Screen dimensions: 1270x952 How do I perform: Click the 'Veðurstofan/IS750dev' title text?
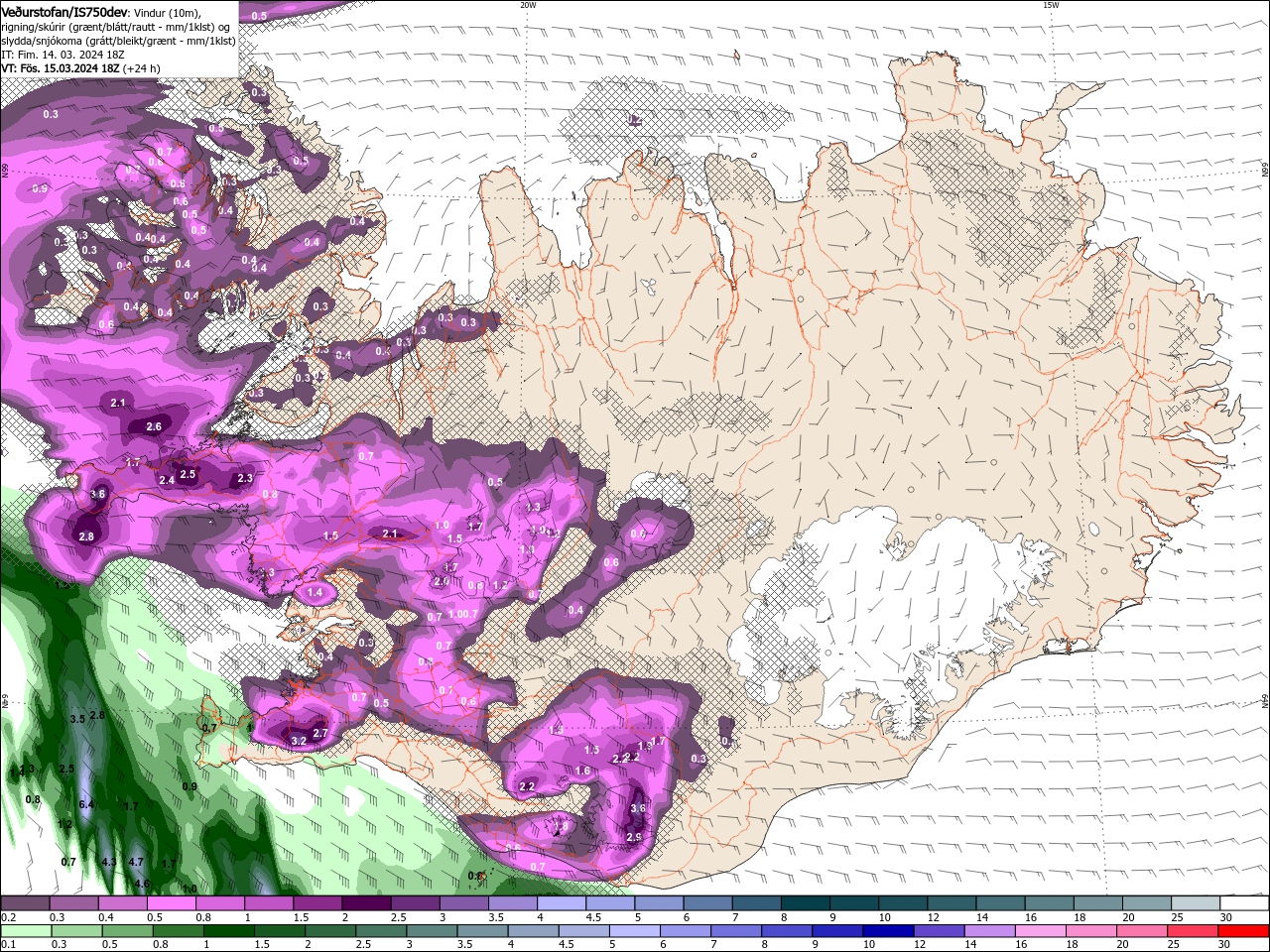click(x=64, y=11)
